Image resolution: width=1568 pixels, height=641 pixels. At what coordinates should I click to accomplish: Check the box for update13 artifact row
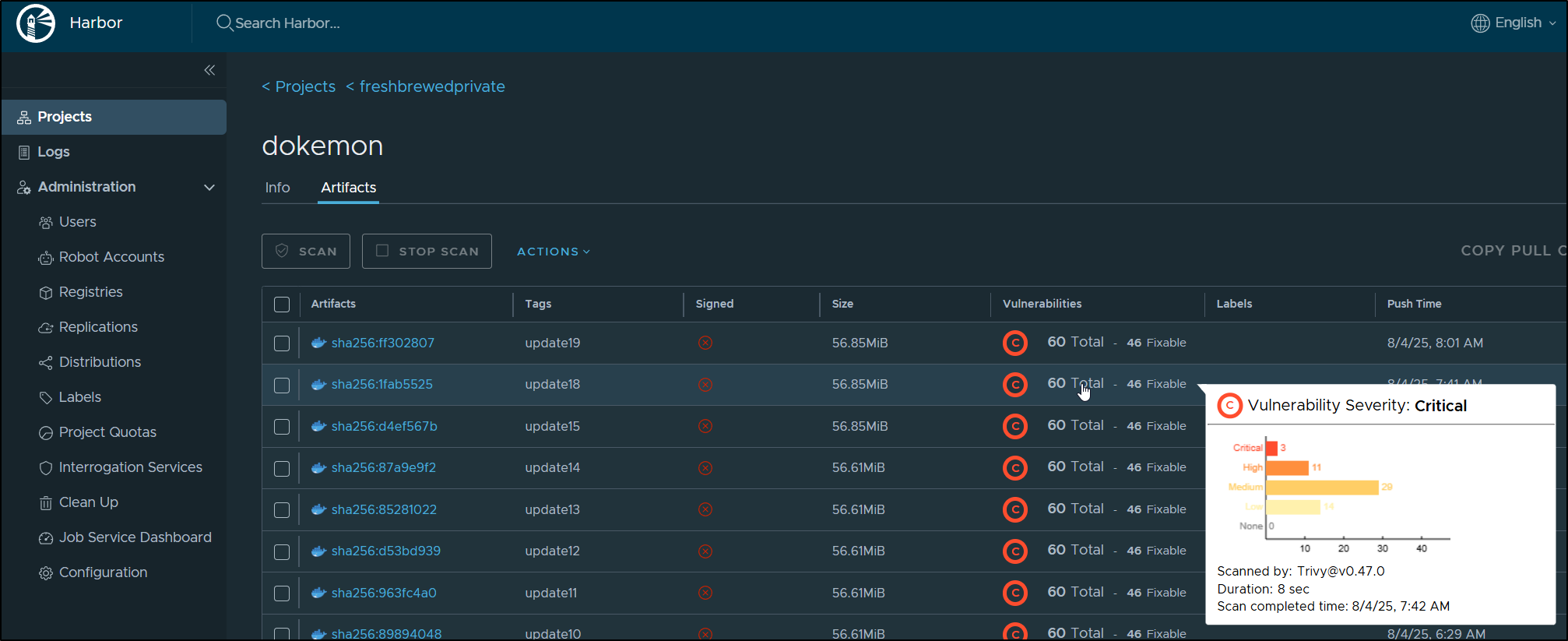coord(282,510)
